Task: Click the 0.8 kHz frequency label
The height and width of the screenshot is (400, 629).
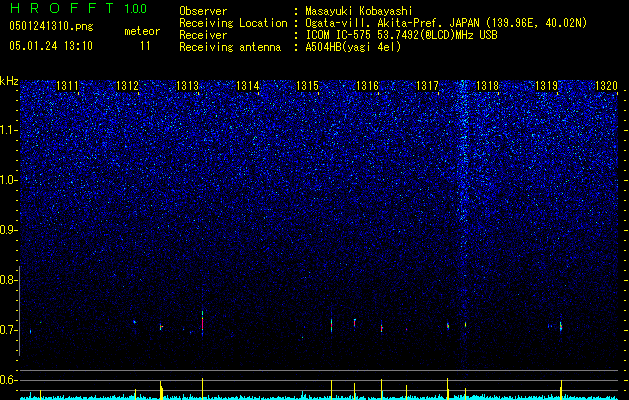Action: (9, 280)
